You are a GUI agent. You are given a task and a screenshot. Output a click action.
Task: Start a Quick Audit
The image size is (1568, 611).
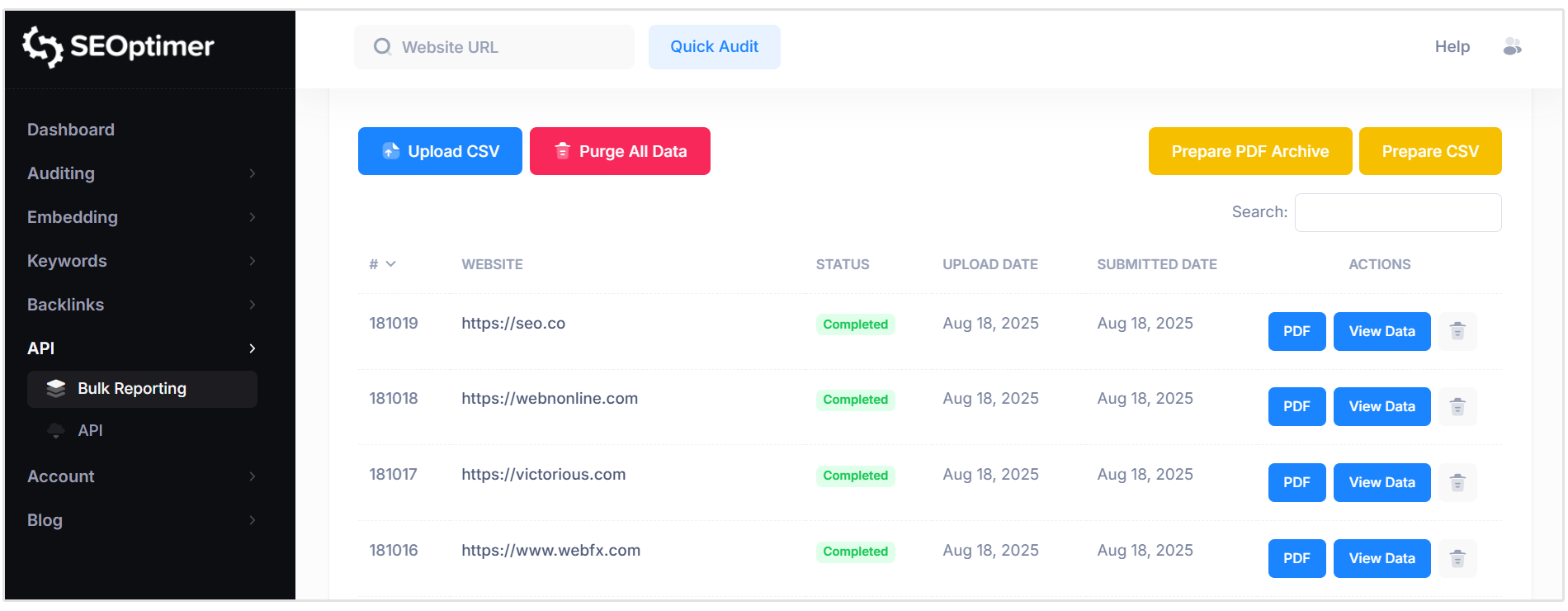coord(714,47)
